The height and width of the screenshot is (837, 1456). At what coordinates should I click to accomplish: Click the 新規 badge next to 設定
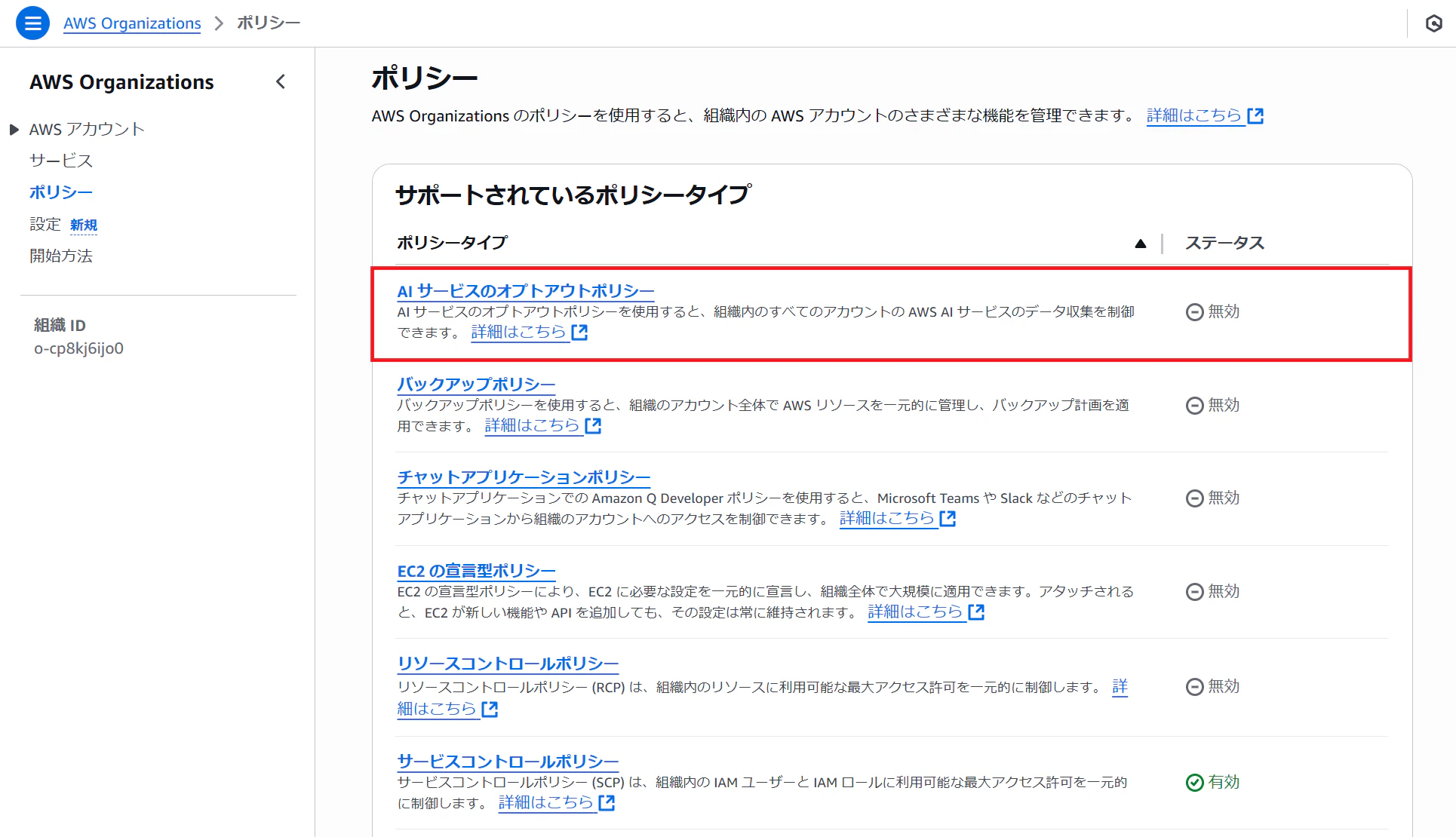[84, 225]
